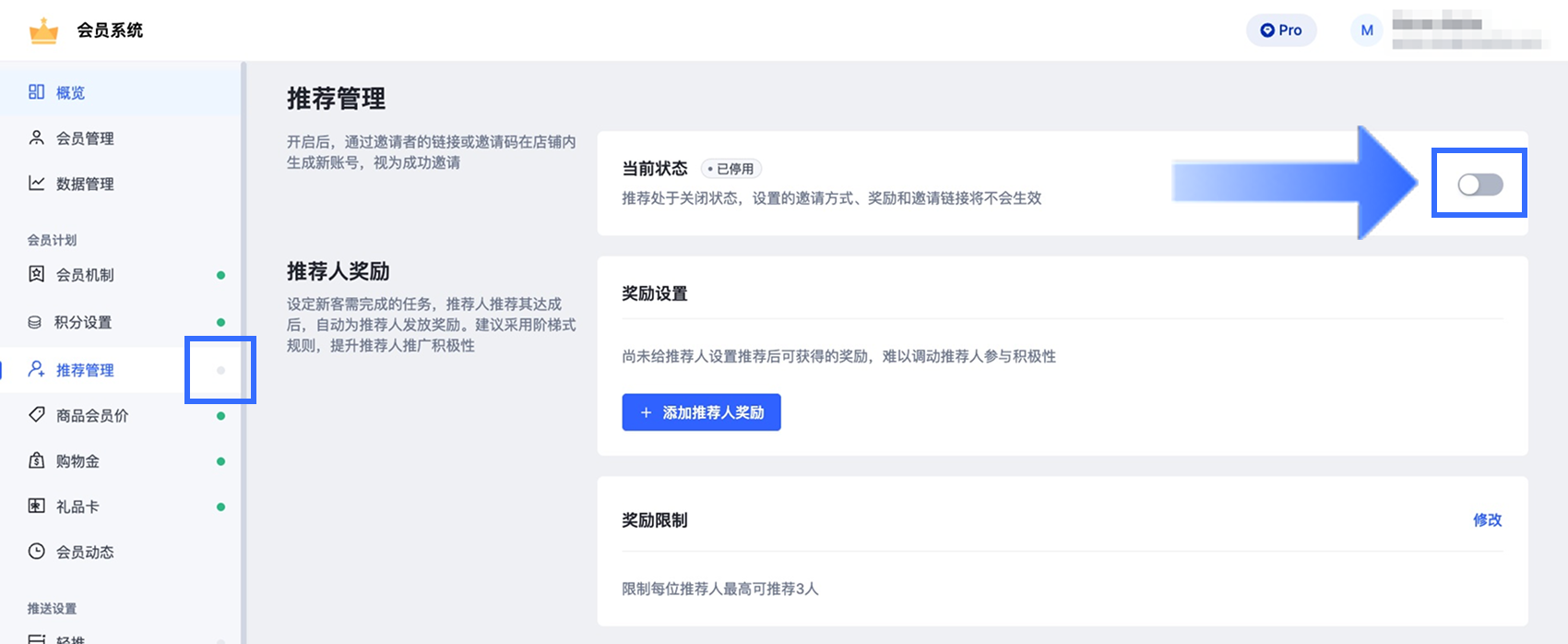The image size is (1568, 644).
Task: Click the 商品会员价 green status dot
Action: [220, 416]
